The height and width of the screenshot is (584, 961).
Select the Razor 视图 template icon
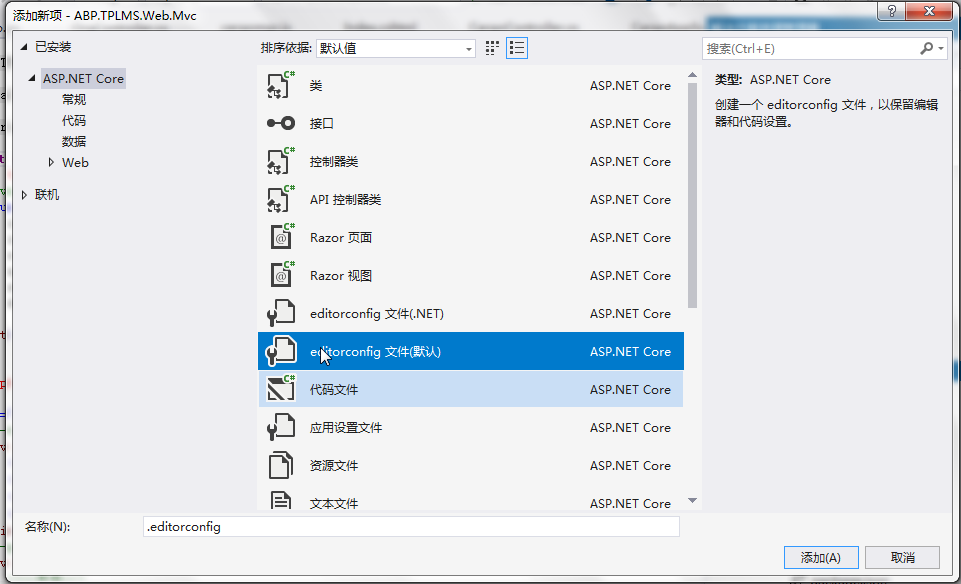[x=281, y=275]
